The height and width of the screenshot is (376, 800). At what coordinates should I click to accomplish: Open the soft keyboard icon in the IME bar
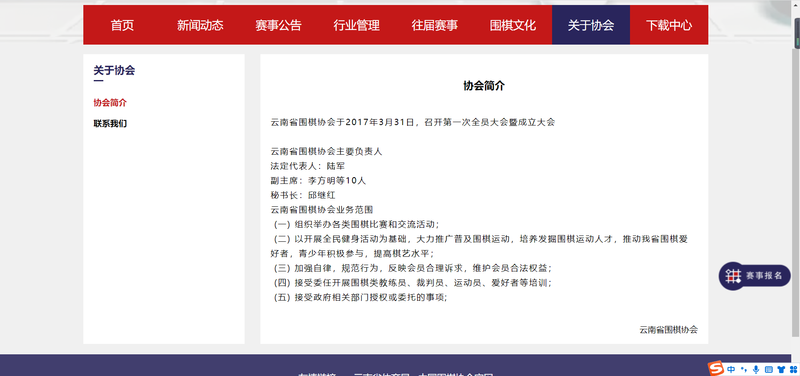[769, 369]
